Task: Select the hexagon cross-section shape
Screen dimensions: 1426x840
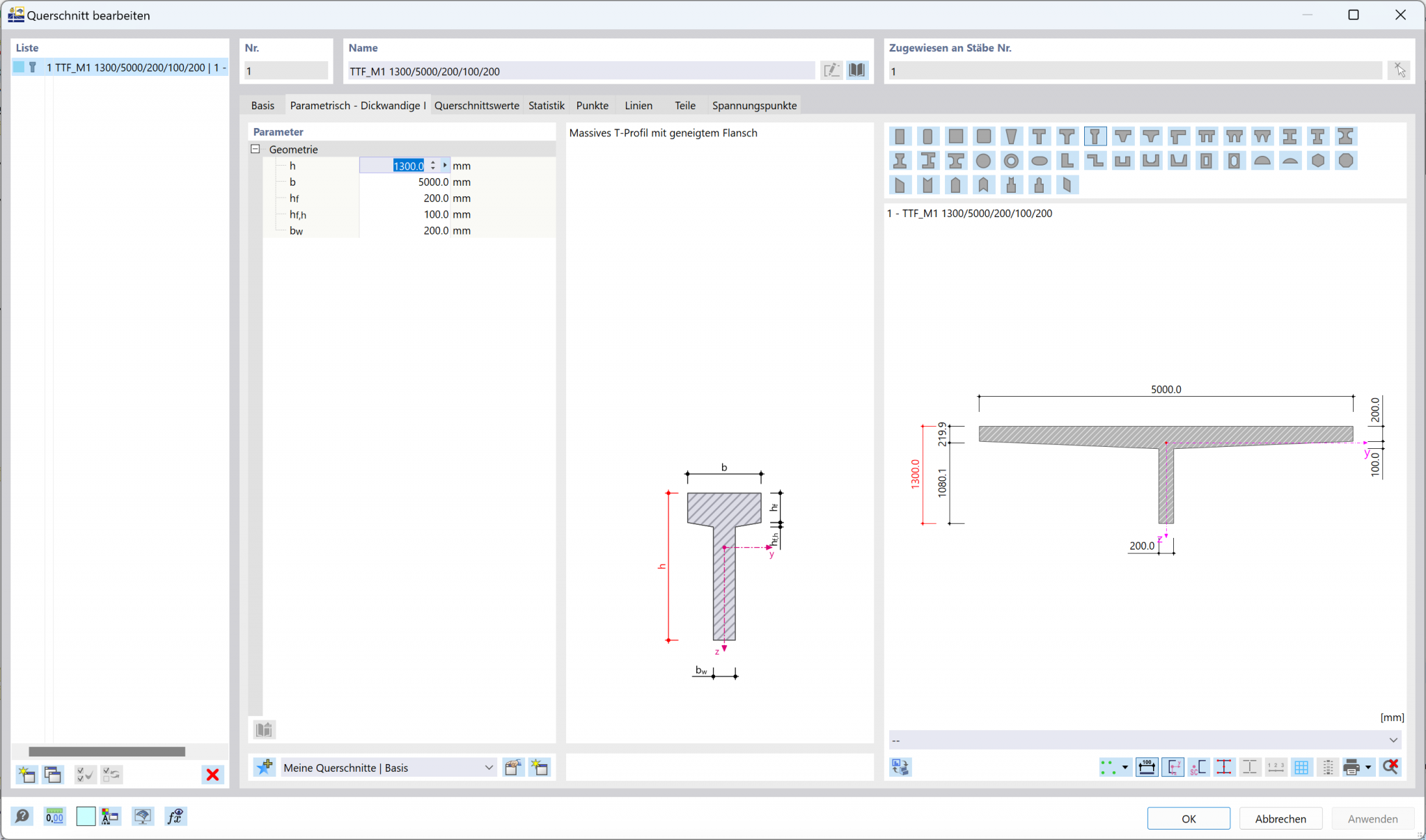Action: 1317,161
